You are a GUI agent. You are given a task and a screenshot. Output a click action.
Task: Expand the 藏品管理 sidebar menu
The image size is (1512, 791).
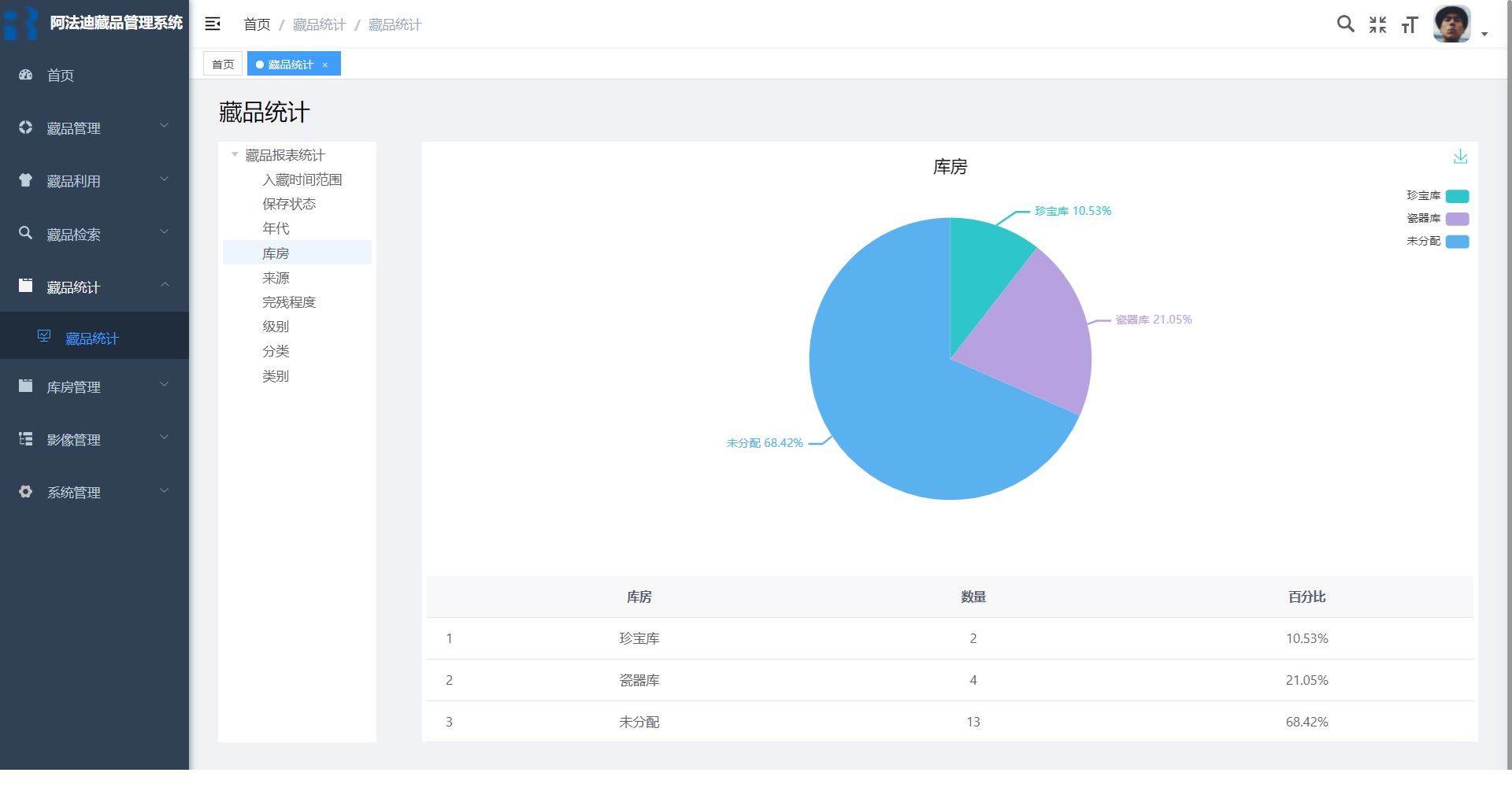click(94, 128)
